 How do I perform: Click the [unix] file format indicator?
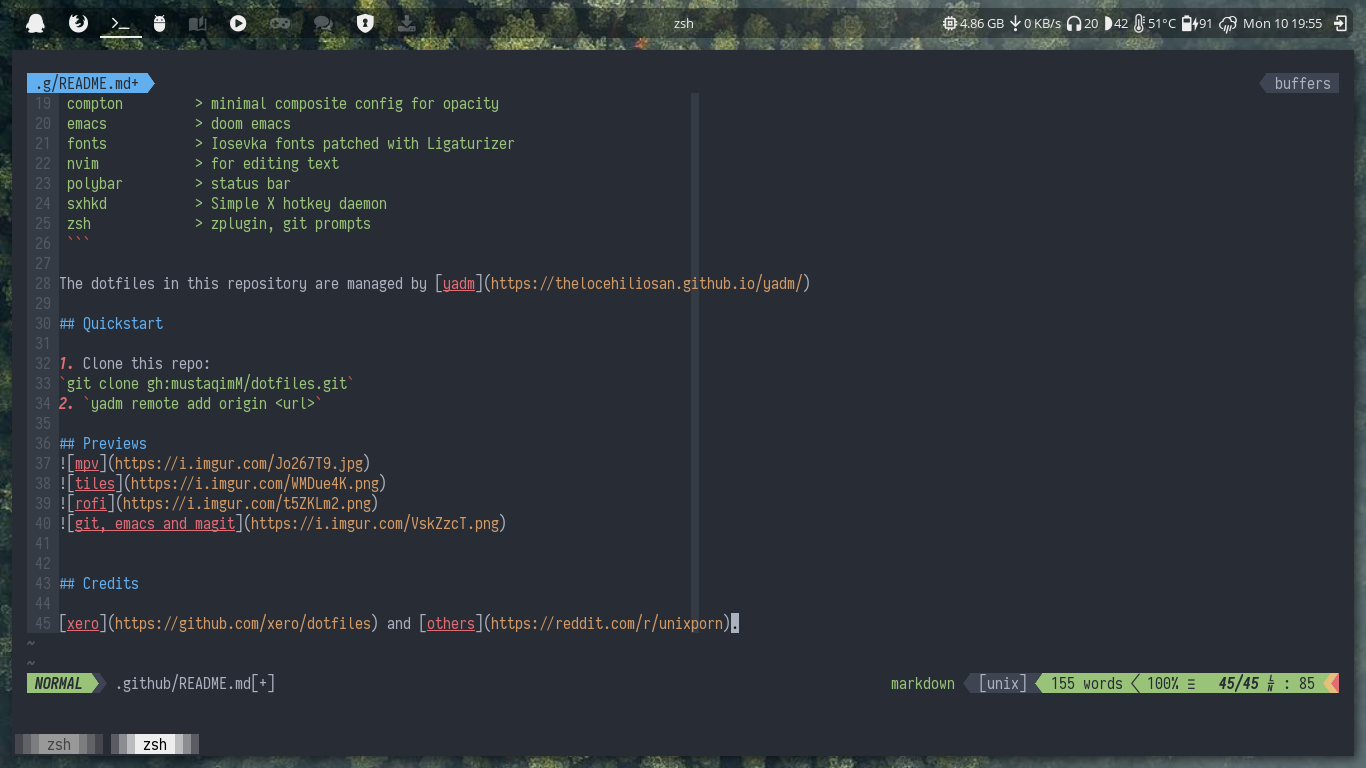1002,683
